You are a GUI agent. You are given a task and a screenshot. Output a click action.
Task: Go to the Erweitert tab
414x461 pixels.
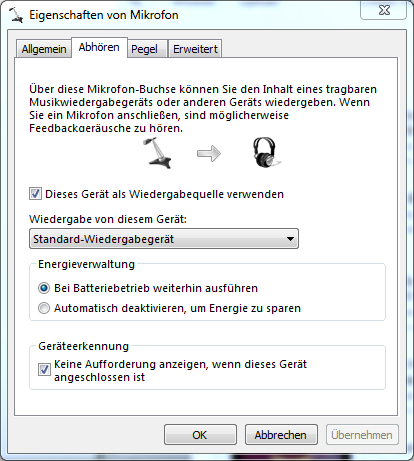[x=195, y=49]
